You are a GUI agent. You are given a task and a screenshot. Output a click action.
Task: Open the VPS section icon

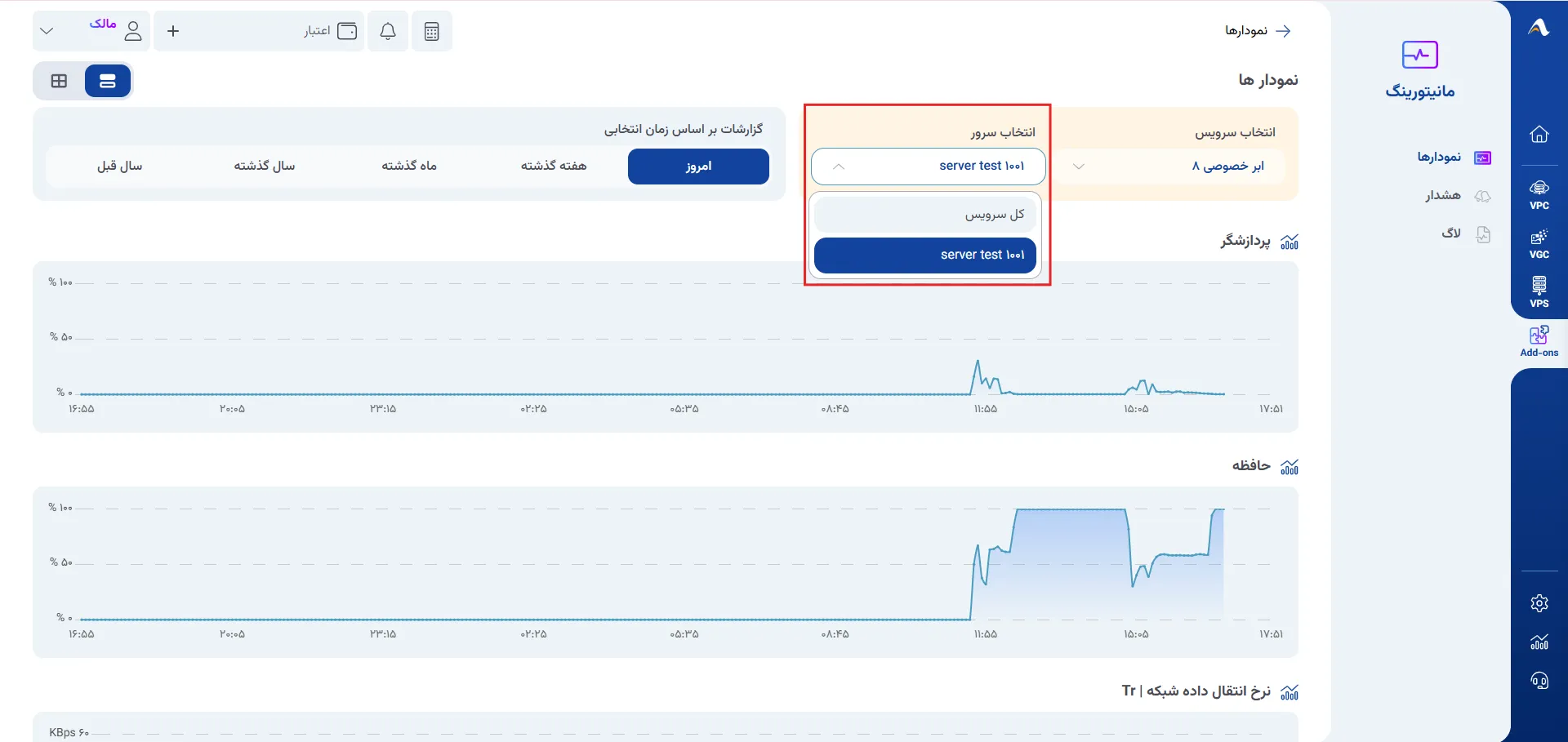1539,292
